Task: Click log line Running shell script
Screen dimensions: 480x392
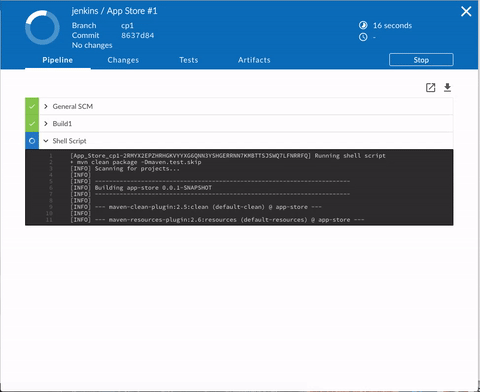Action: [x=228, y=156]
